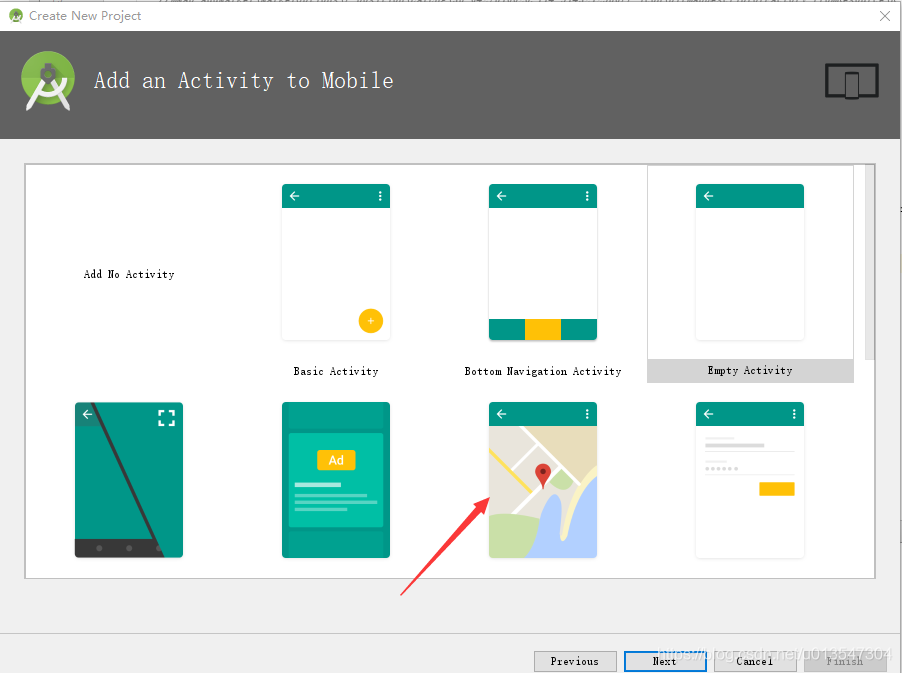The image size is (902, 673).
Task: Click the yellow floating action button in Basic Activity
Action: 370,321
